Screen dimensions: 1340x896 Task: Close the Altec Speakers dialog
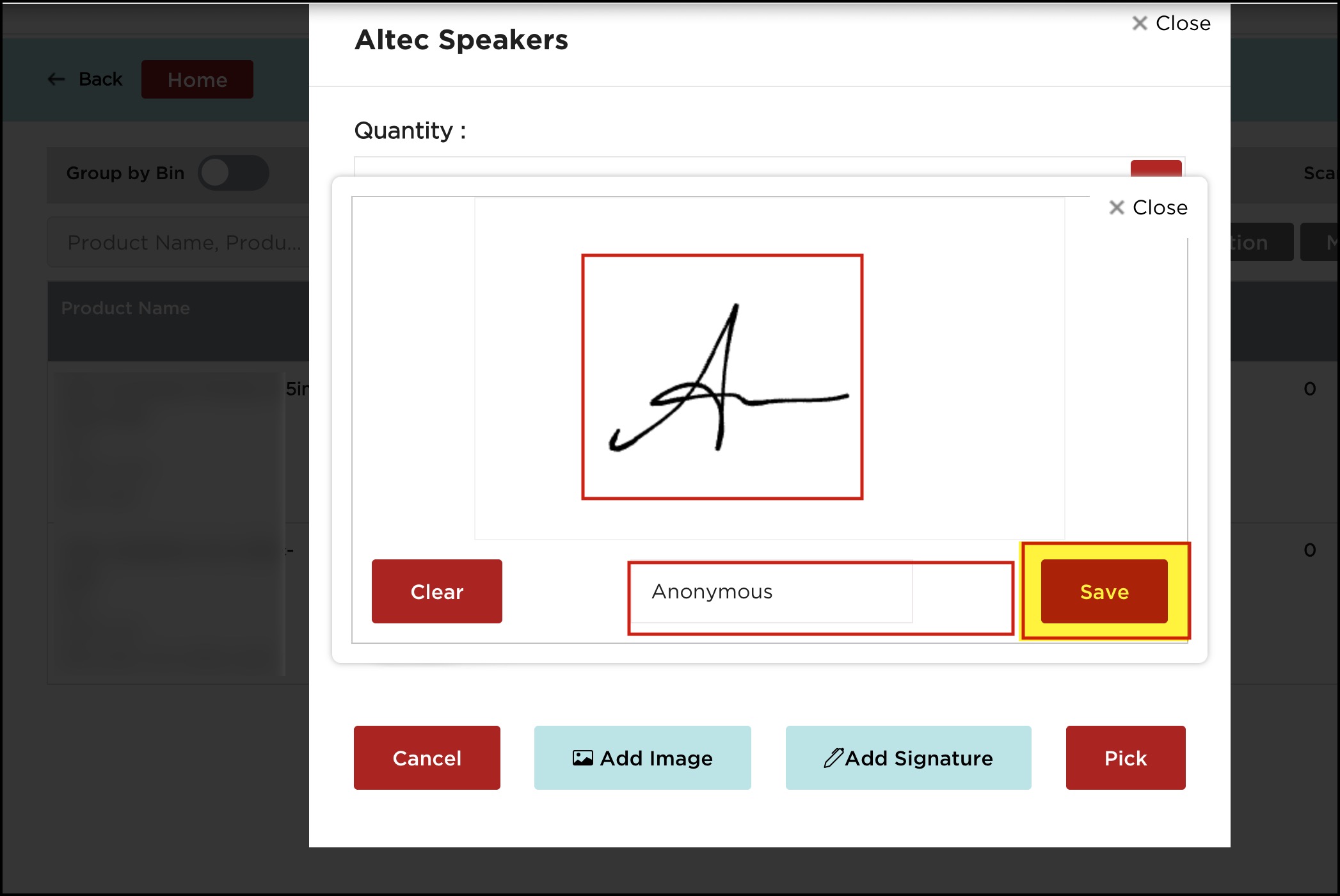[1172, 23]
